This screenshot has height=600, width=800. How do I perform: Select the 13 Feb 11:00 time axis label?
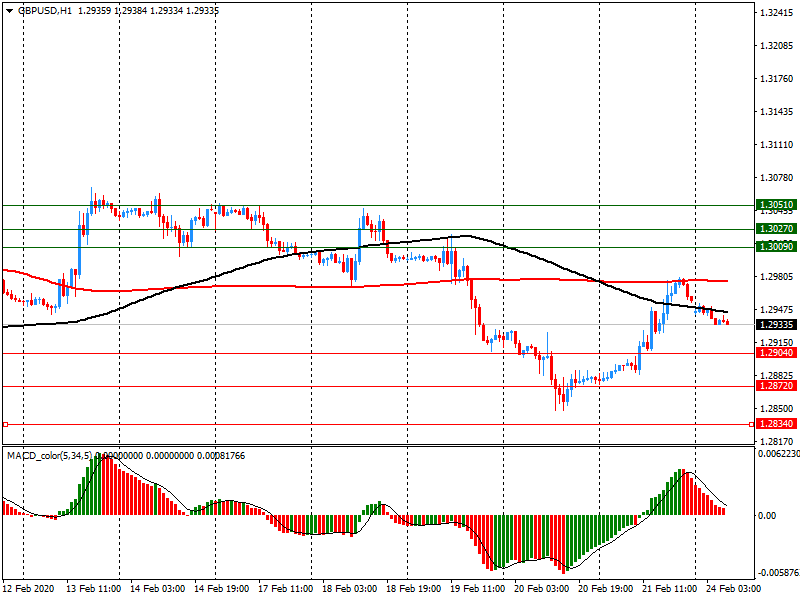[93, 588]
